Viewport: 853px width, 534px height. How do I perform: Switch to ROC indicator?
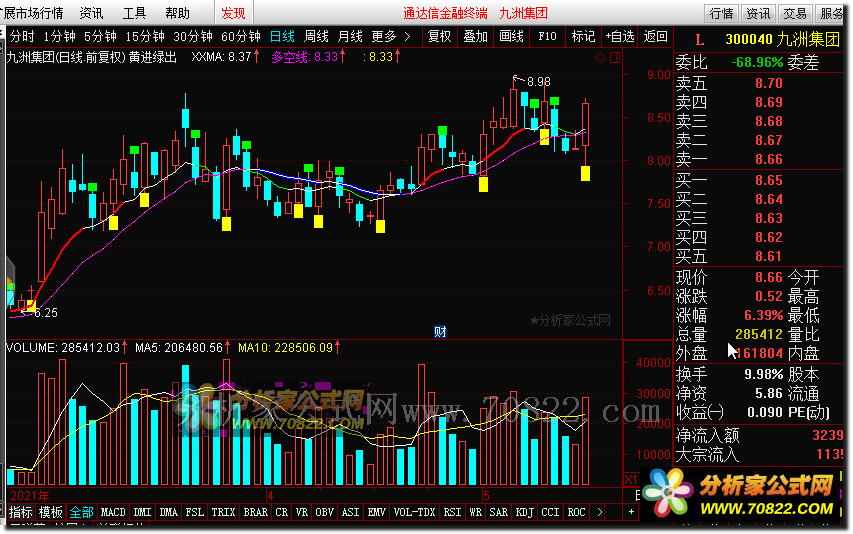[577, 512]
